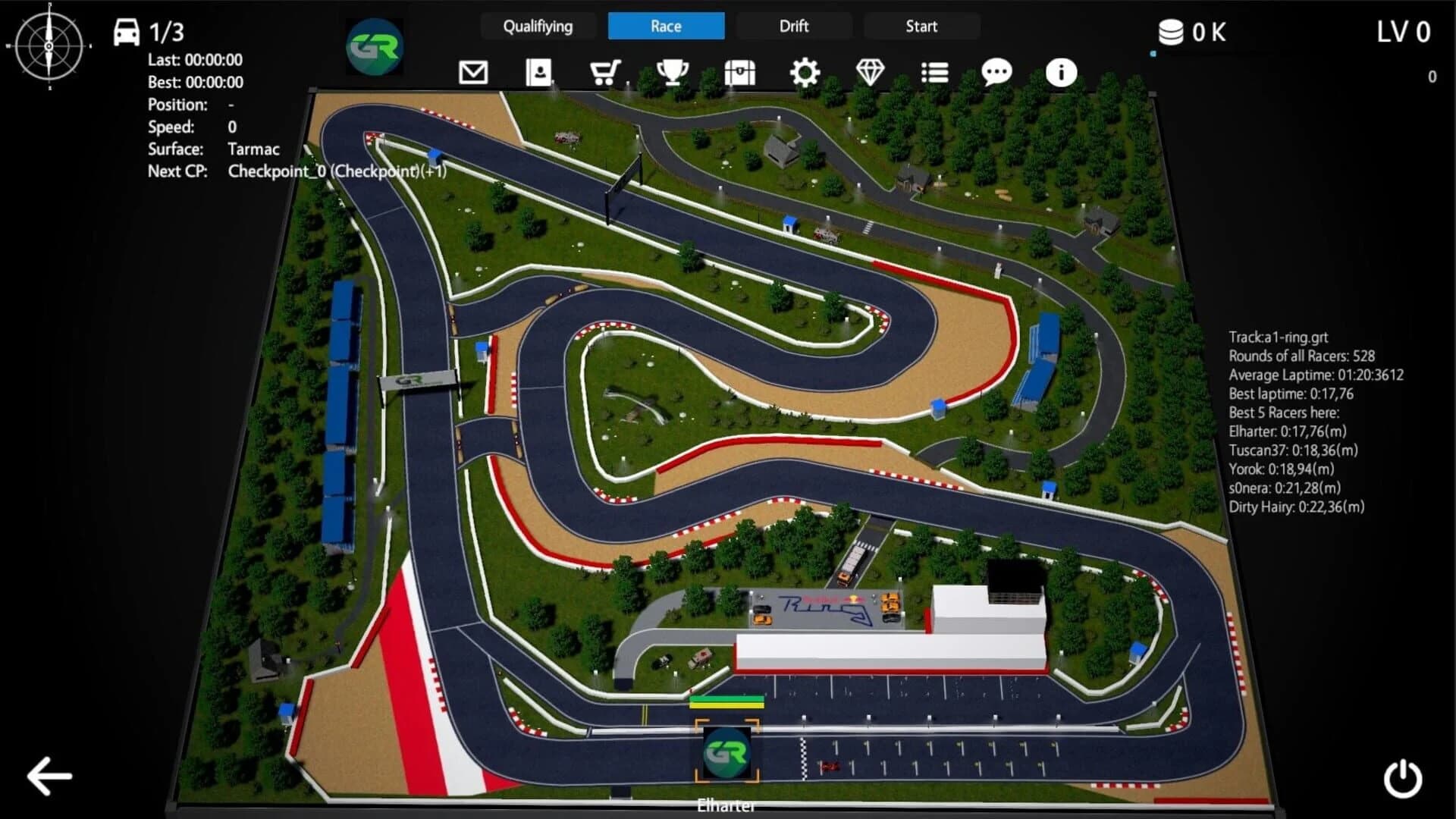Open the treasure chest rewards
Image resolution: width=1456 pixels, height=819 pixels.
click(739, 72)
